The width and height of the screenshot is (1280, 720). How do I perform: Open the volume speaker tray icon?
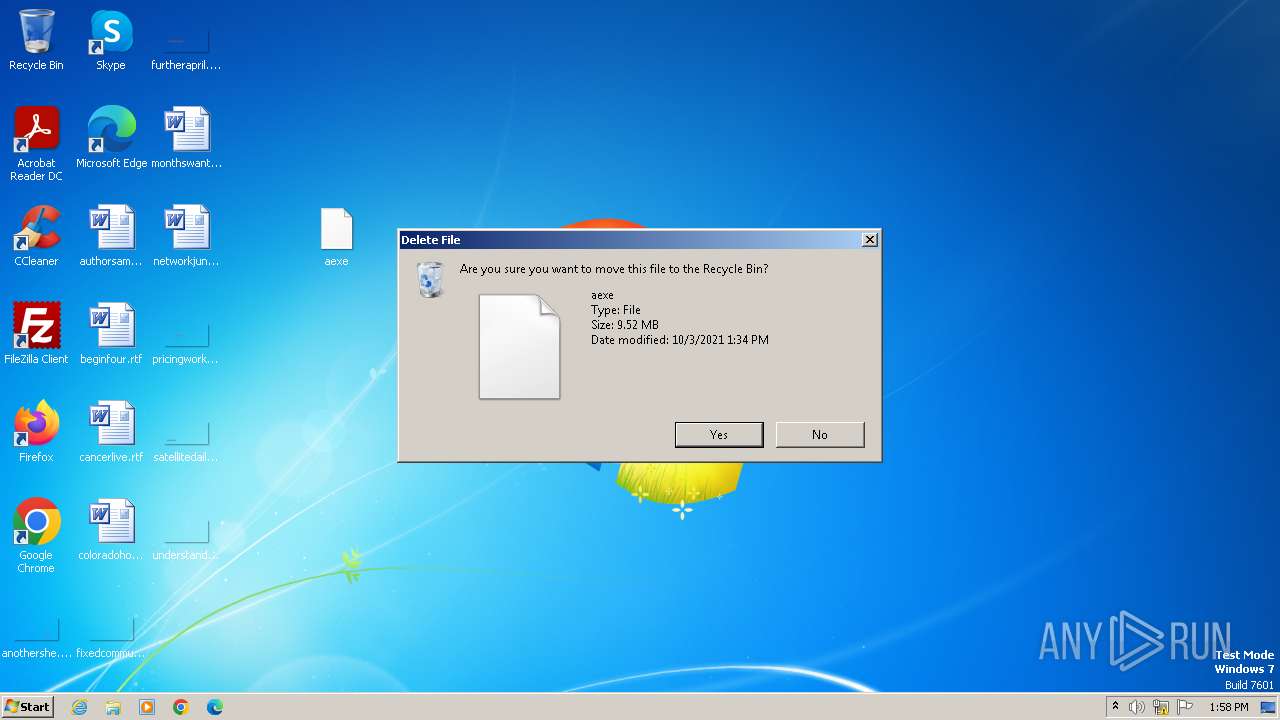tap(1137, 707)
